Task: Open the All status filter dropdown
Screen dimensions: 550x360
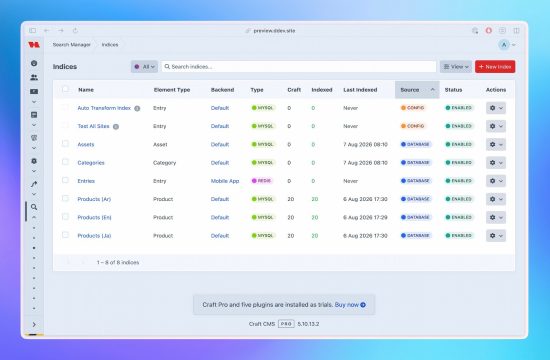Action: pyautogui.click(x=144, y=67)
